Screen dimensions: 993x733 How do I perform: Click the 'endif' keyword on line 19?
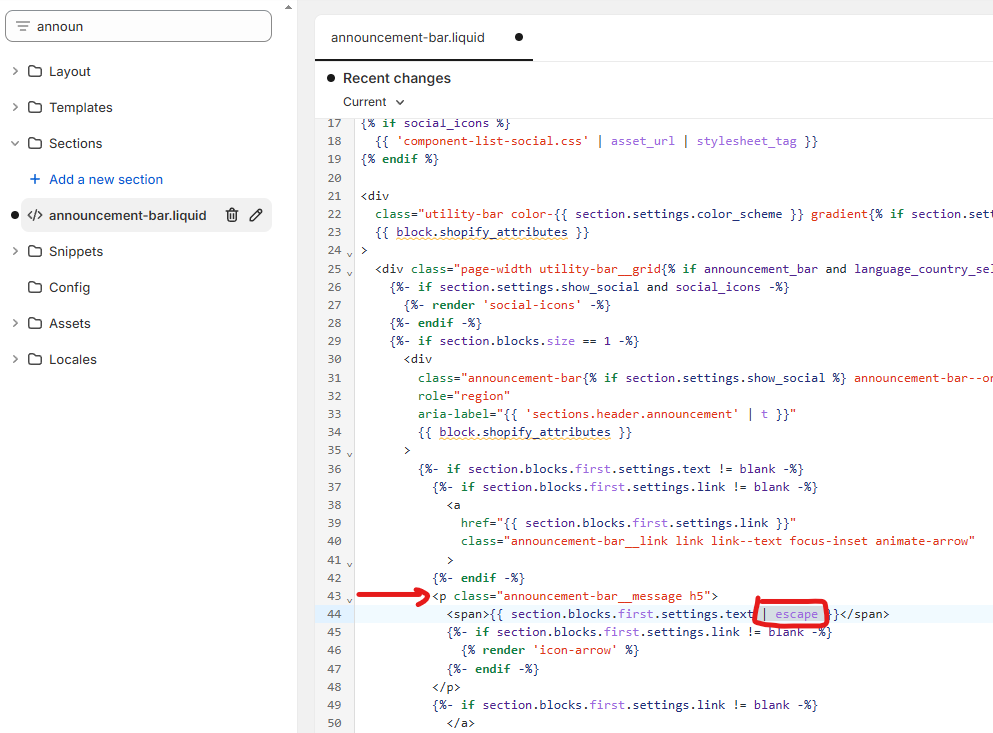click(x=400, y=159)
